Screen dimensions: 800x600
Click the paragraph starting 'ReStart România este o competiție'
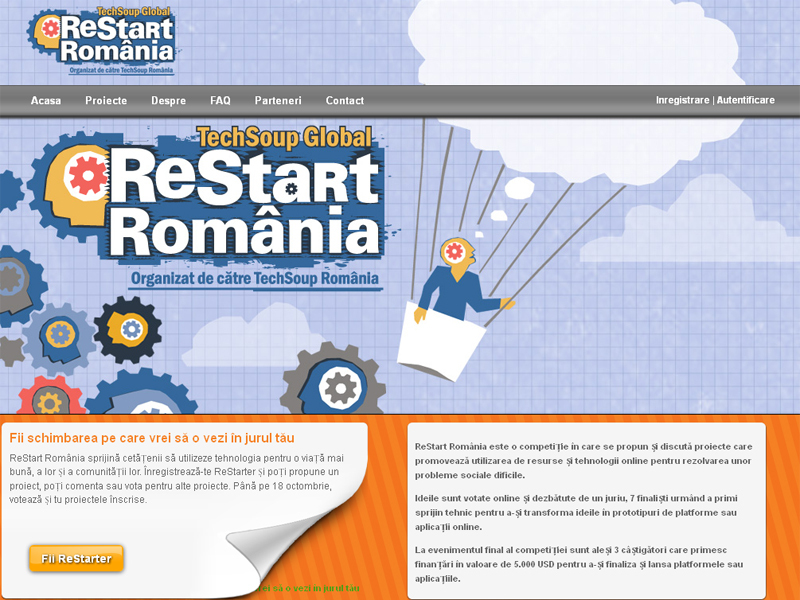click(584, 461)
